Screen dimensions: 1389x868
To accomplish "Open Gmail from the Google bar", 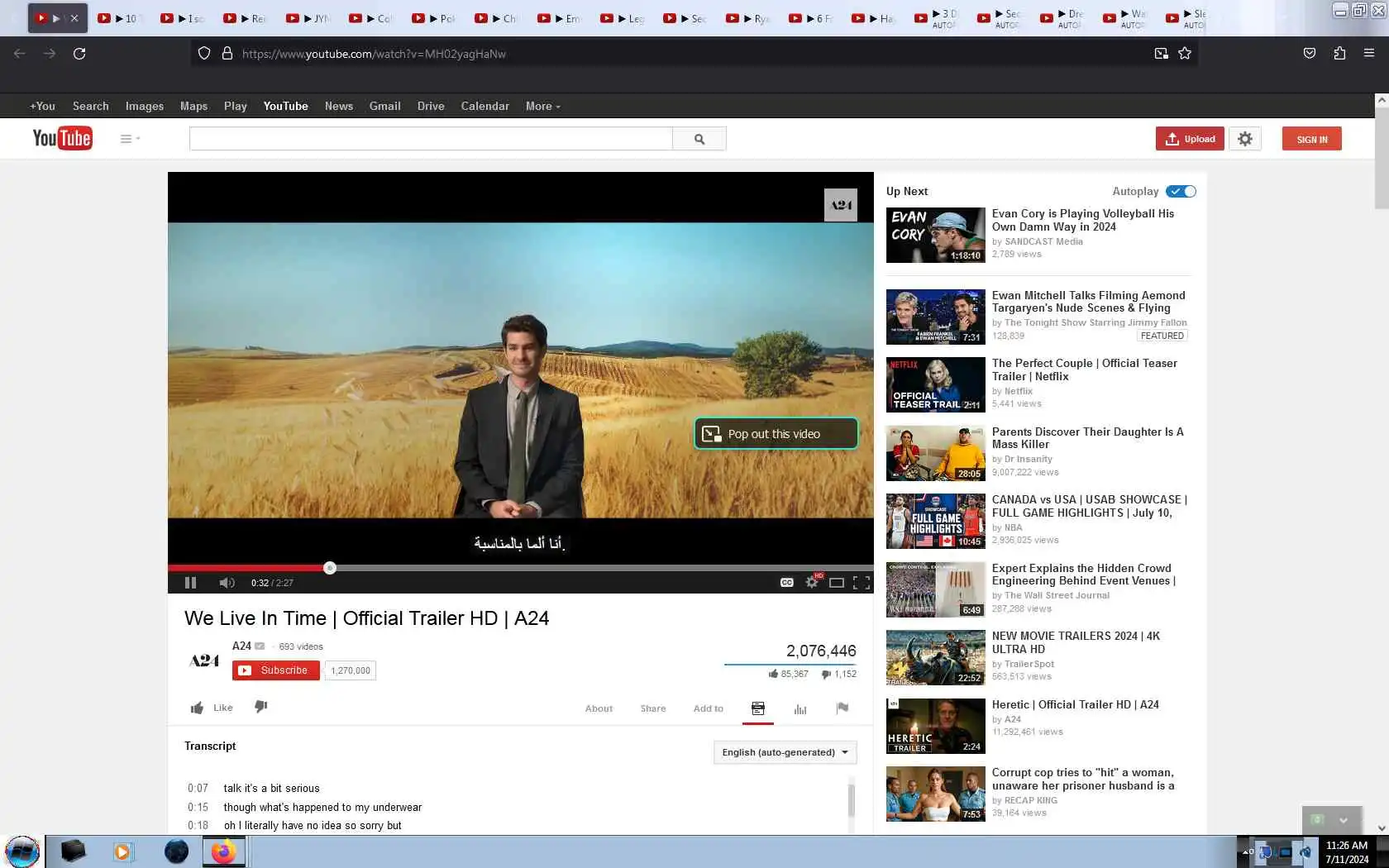I will (385, 106).
